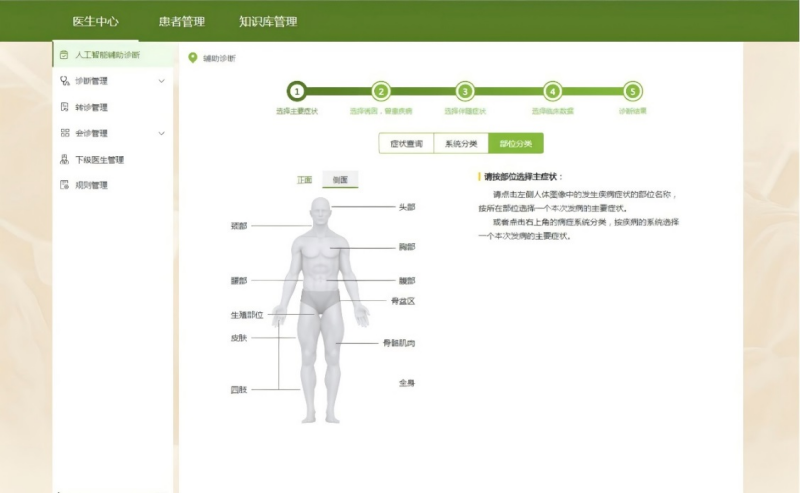
Task: Show the 正面 body view
Action: point(305,180)
